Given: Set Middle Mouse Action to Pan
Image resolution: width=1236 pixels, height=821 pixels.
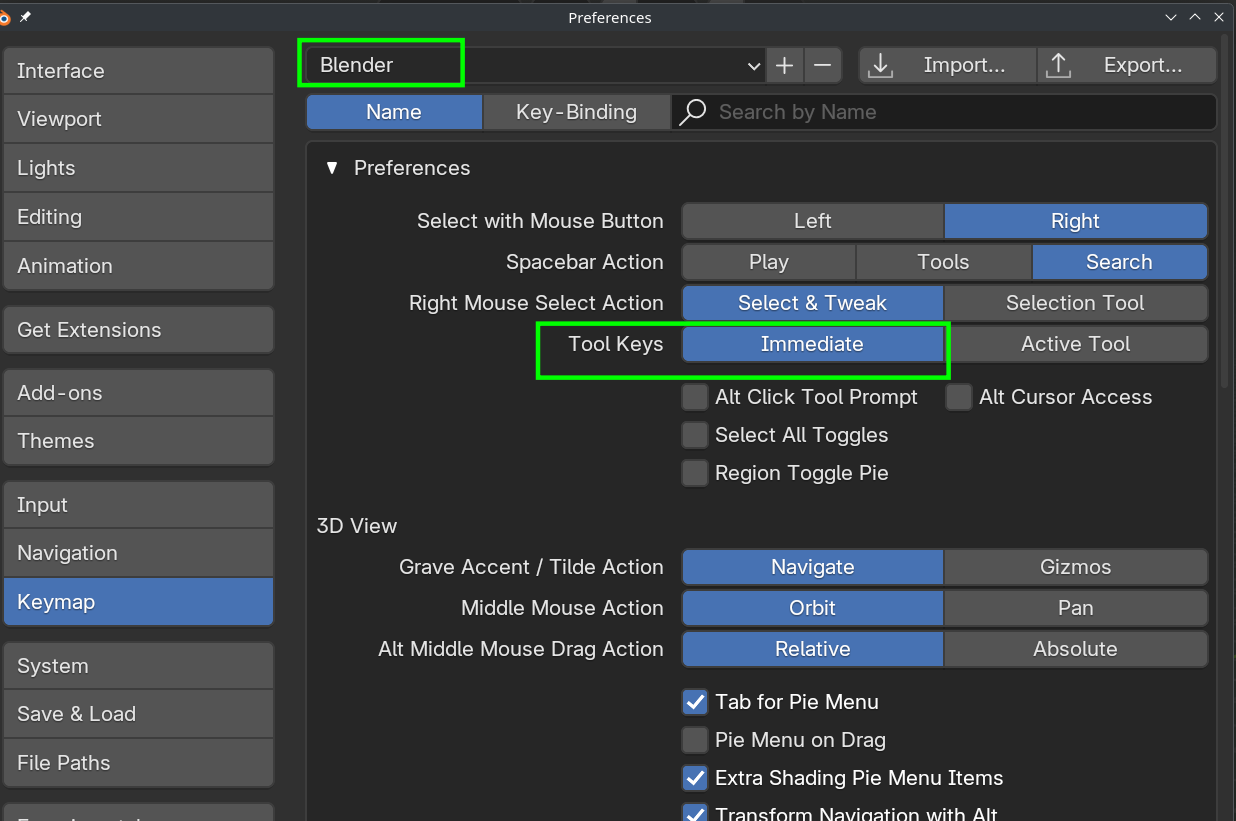Looking at the screenshot, I should point(1075,608).
